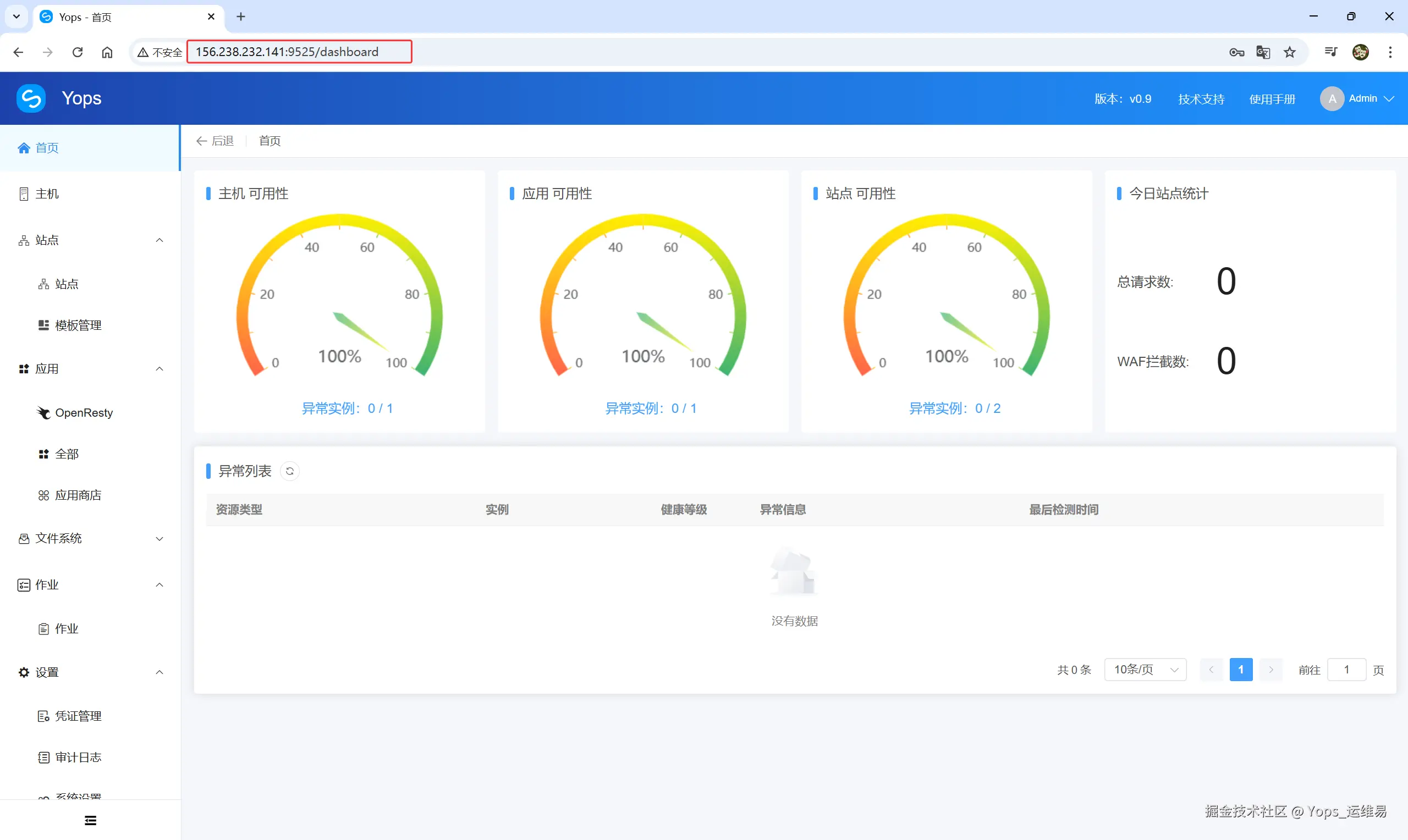The height and width of the screenshot is (840, 1408).
Task: Refresh the 异常列表 table
Action: coord(290,471)
